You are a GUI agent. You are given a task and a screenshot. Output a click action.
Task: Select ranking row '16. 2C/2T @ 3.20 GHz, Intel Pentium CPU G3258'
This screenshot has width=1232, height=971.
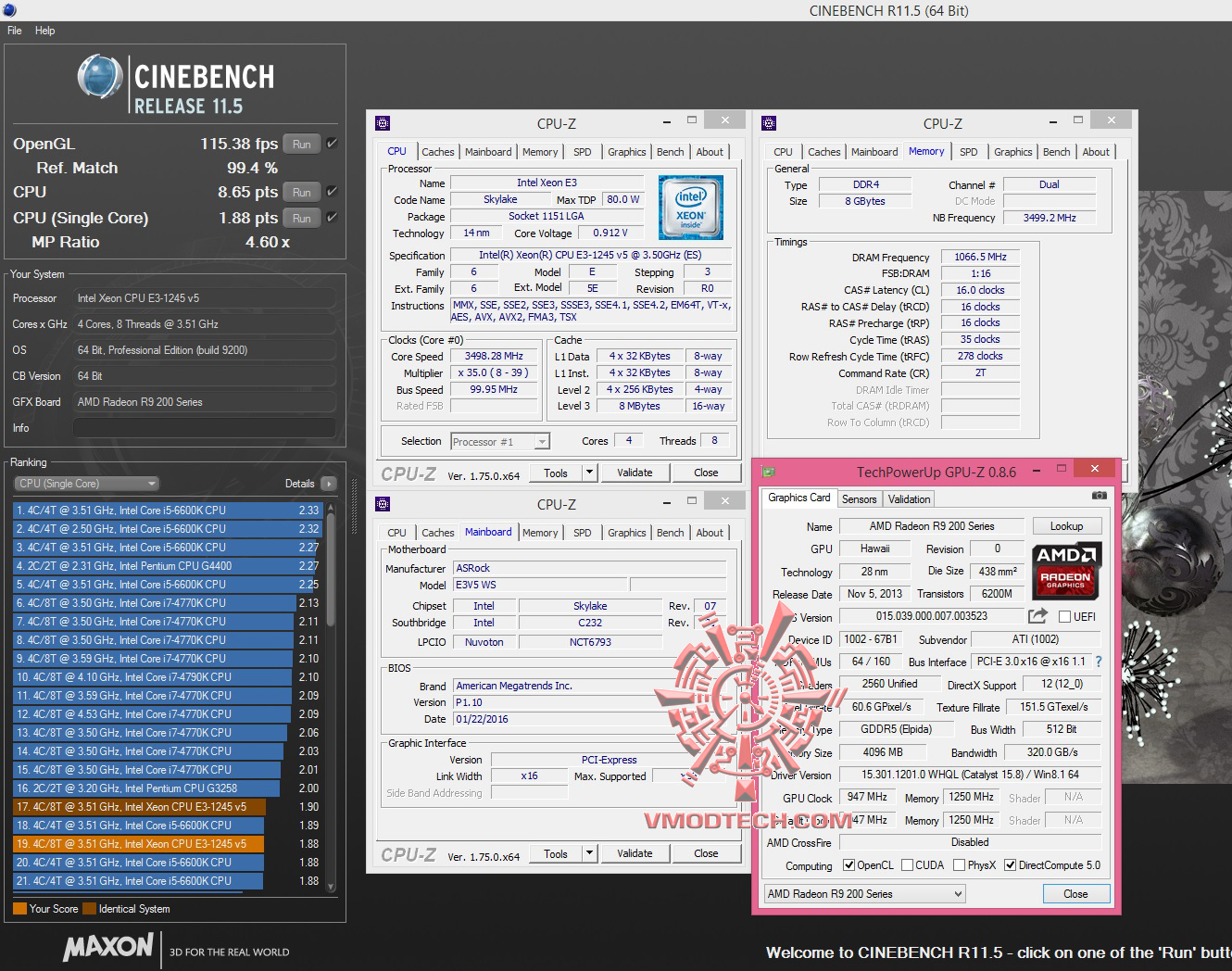pyautogui.click(x=168, y=788)
